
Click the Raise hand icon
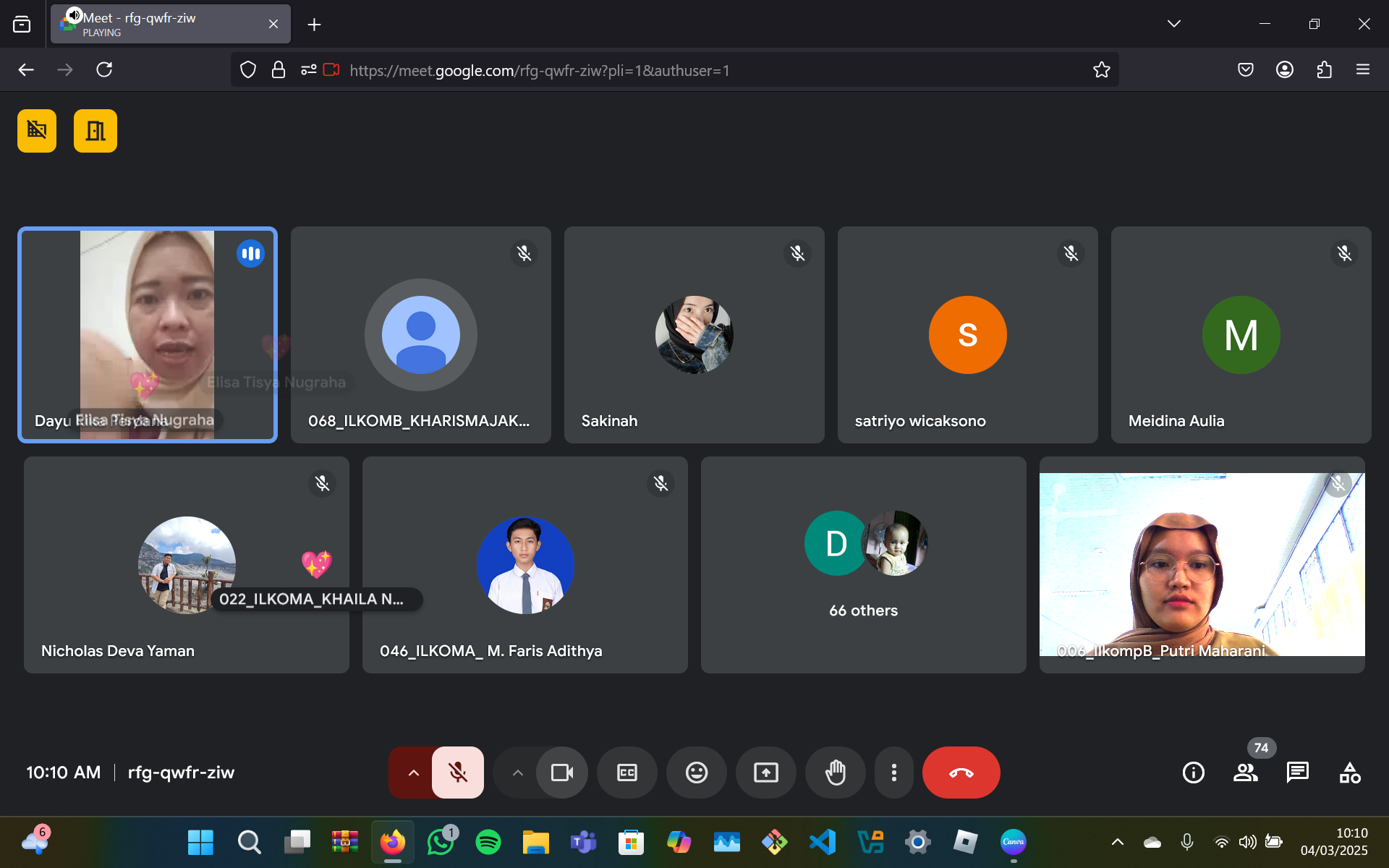pos(836,773)
